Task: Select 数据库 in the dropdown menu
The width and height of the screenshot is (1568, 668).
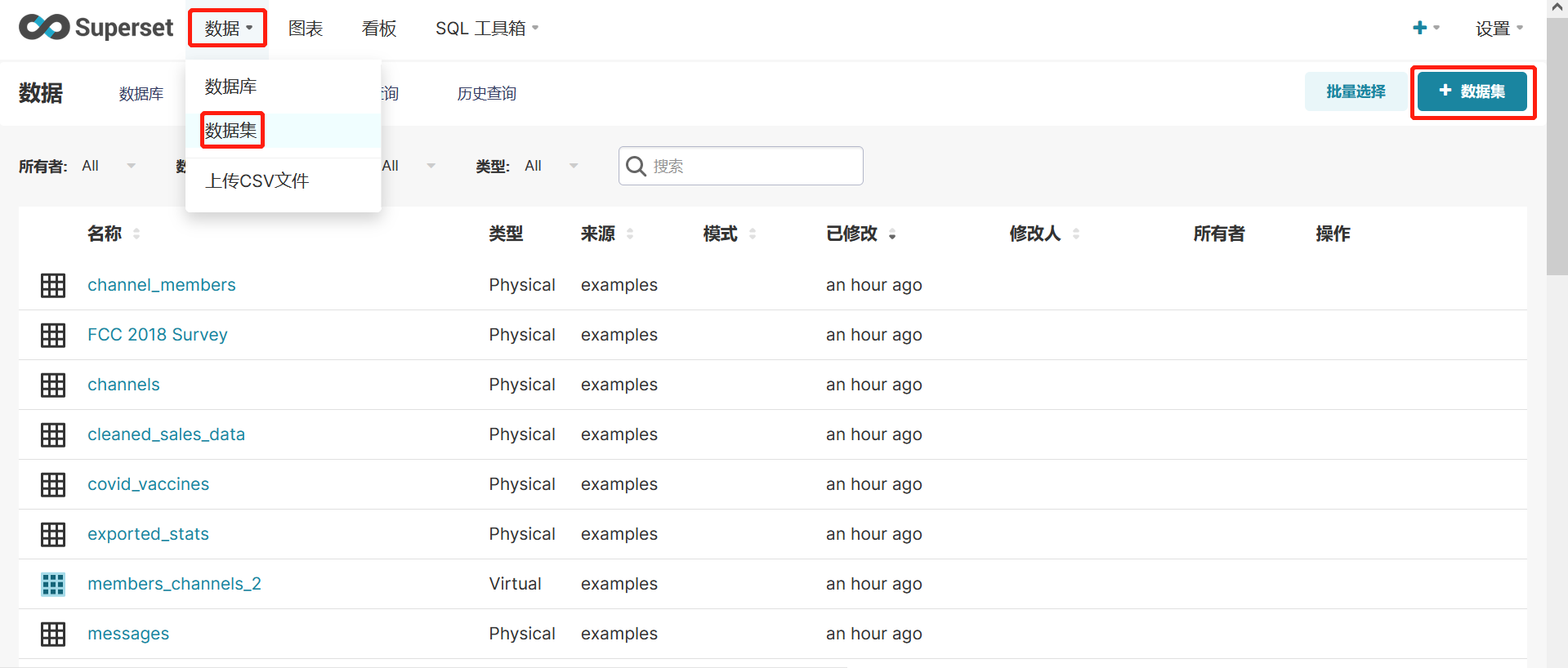Action: pos(284,87)
